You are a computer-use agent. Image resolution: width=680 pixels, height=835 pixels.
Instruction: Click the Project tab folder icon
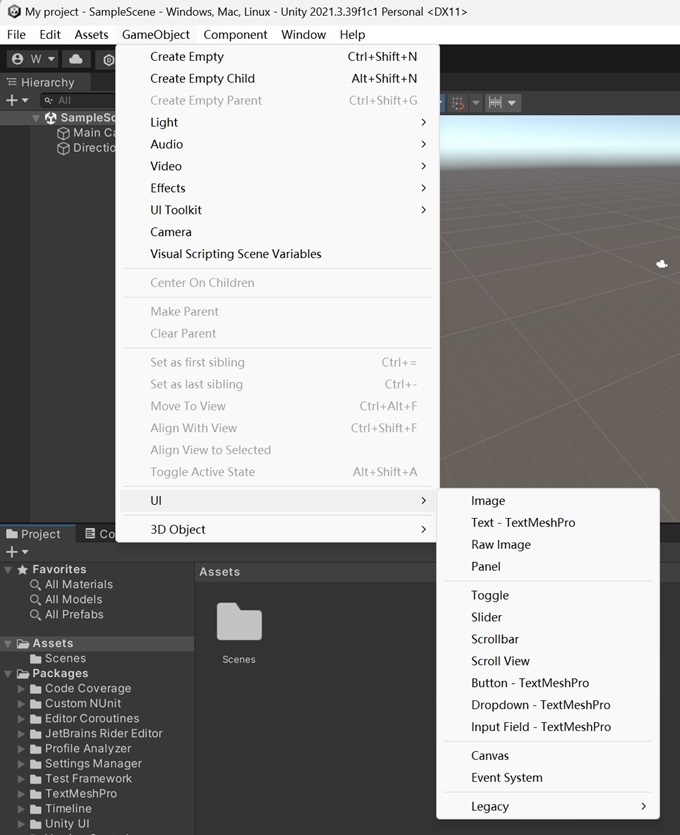pyautogui.click(x=12, y=534)
